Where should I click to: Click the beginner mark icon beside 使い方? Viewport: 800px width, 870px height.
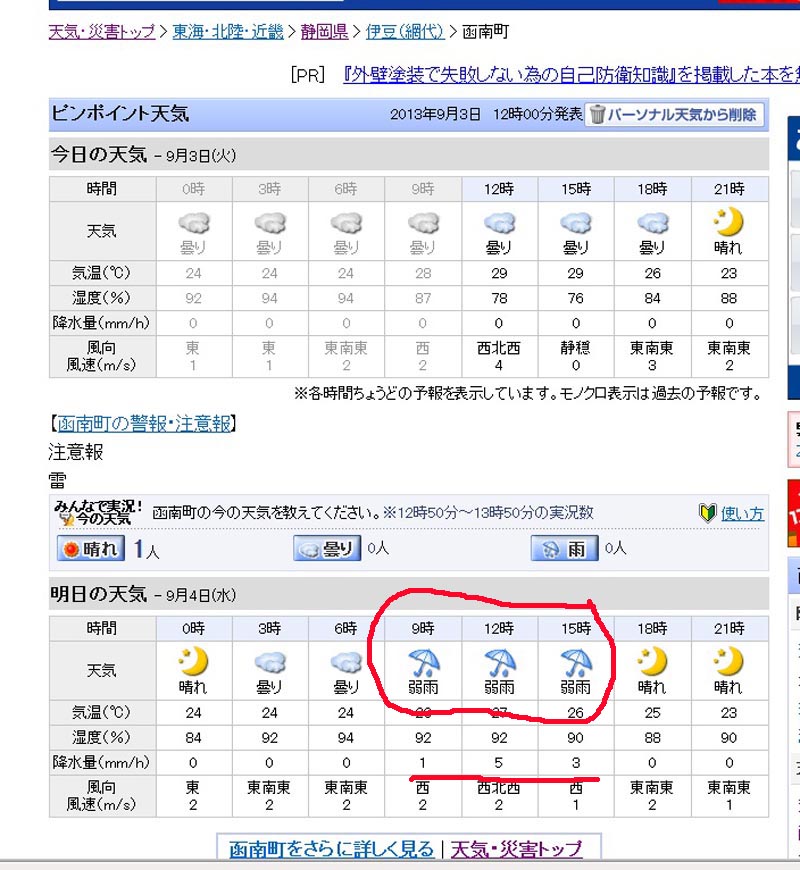click(x=707, y=513)
